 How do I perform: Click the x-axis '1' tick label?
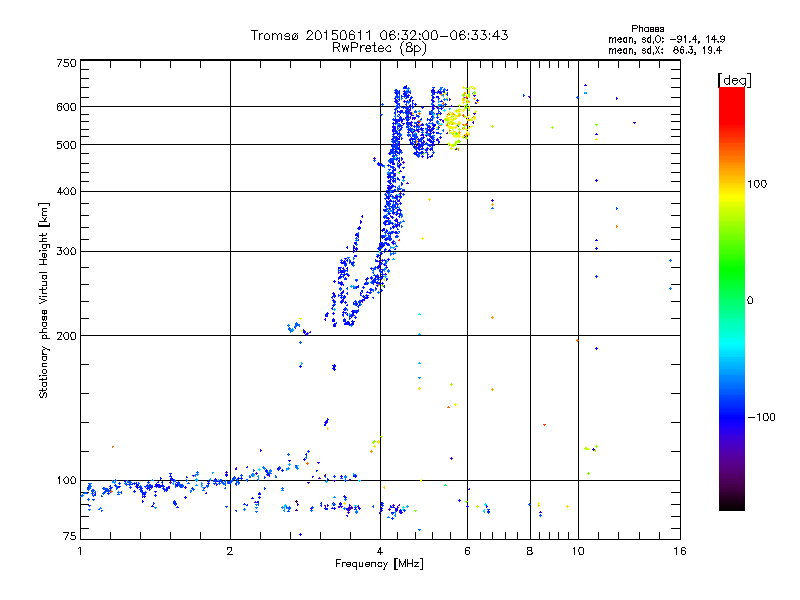tap(80, 551)
